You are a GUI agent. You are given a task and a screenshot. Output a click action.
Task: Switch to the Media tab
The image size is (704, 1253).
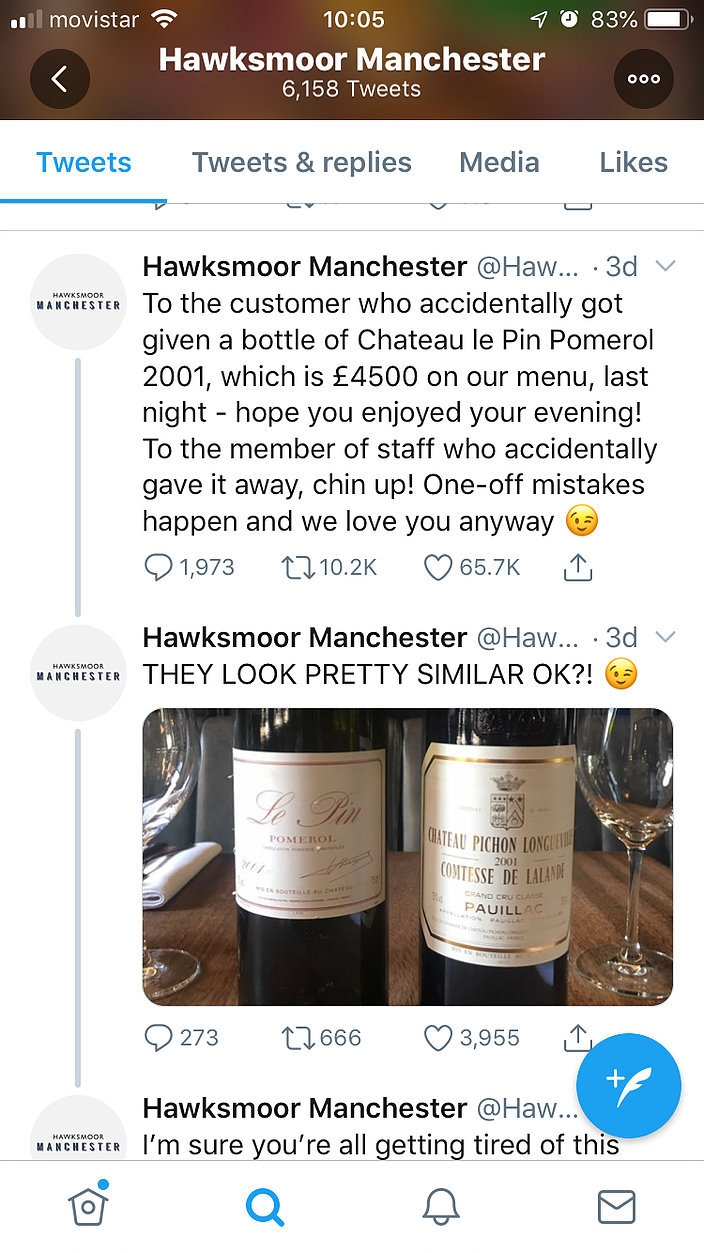point(499,162)
